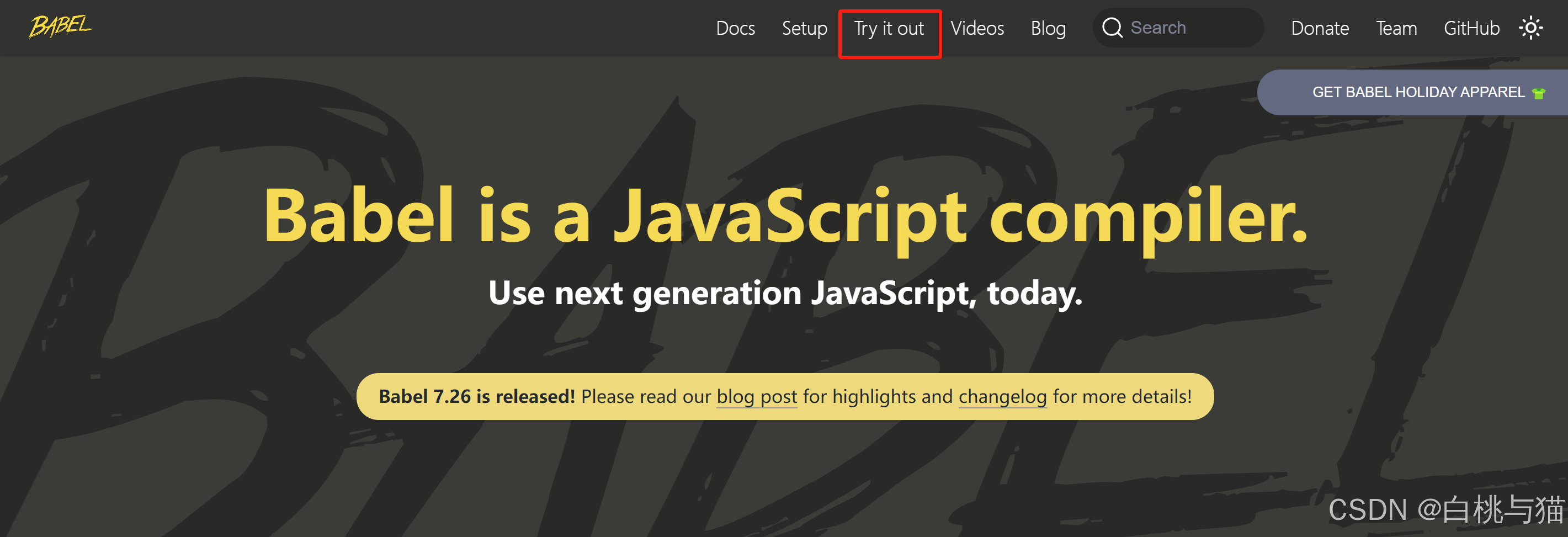Screen dimensions: 1568x537
Task: Open the blog post link
Action: (757, 396)
